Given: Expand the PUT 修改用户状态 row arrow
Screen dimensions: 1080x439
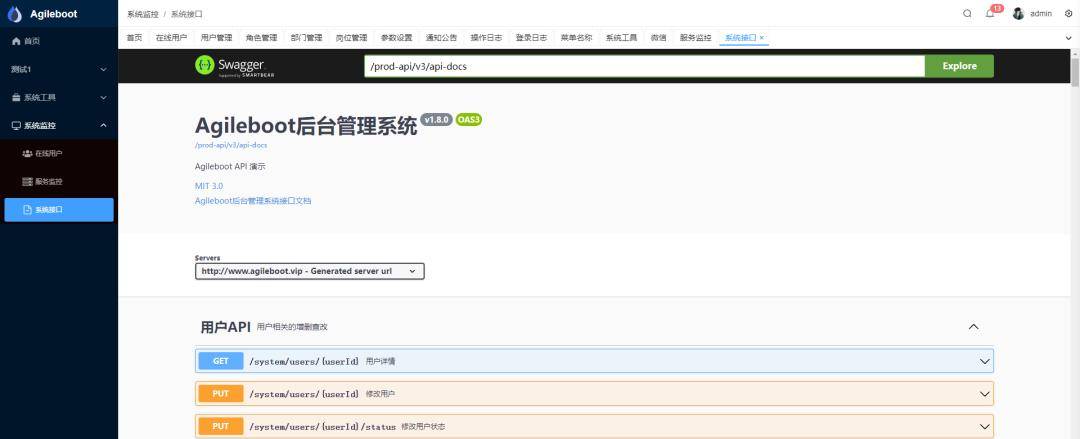Looking at the screenshot, I should (984, 427).
